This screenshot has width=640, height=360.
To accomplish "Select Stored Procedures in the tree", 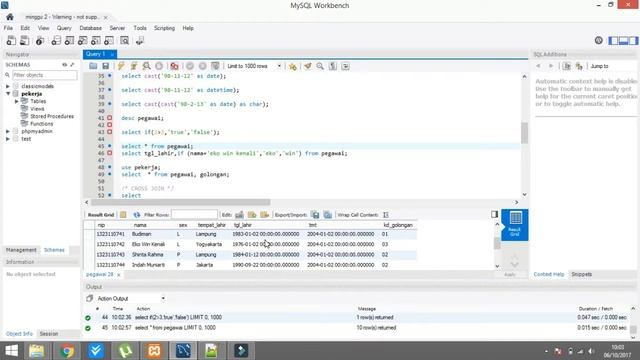I will (x=52, y=116).
